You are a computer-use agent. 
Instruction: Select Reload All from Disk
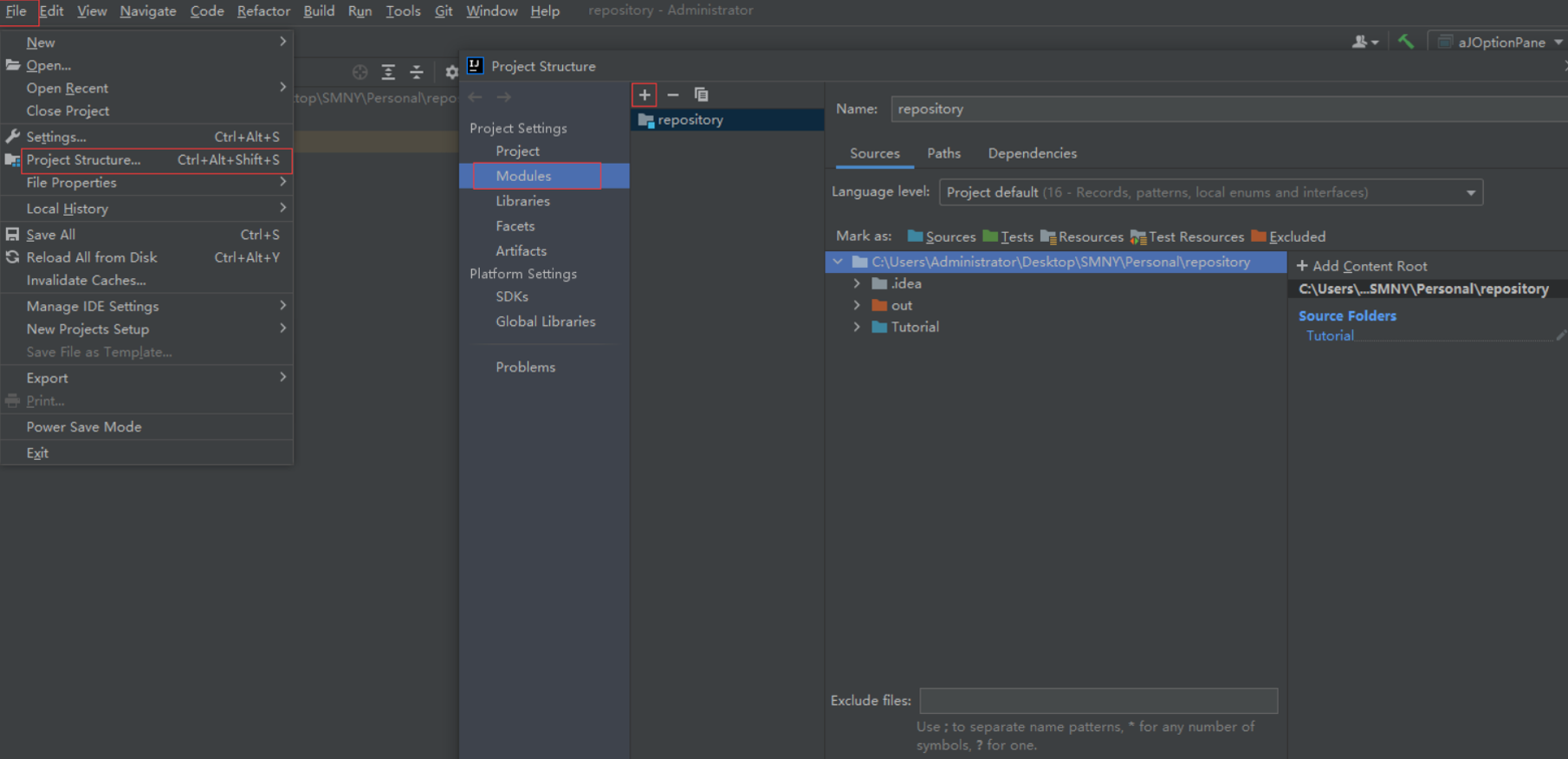click(146, 257)
